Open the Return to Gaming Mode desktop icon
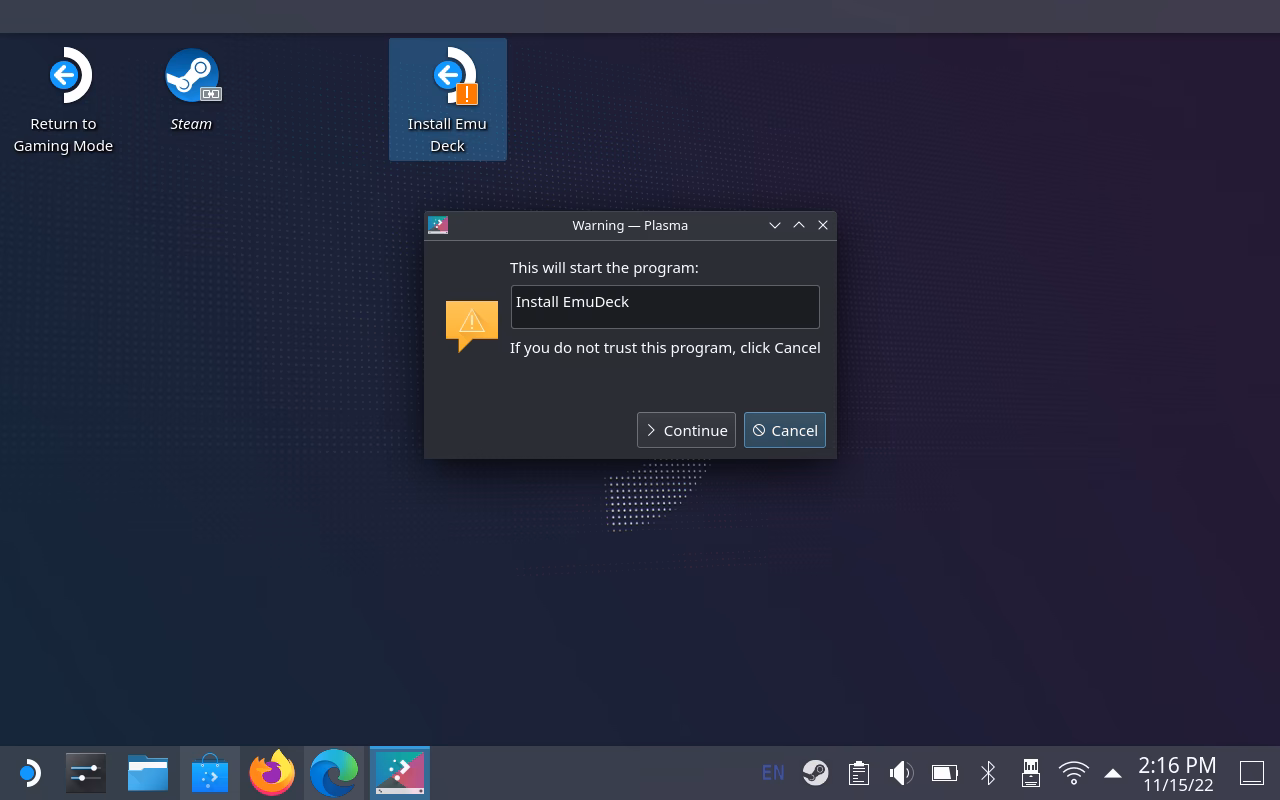The width and height of the screenshot is (1280, 800). pos(64,100)
